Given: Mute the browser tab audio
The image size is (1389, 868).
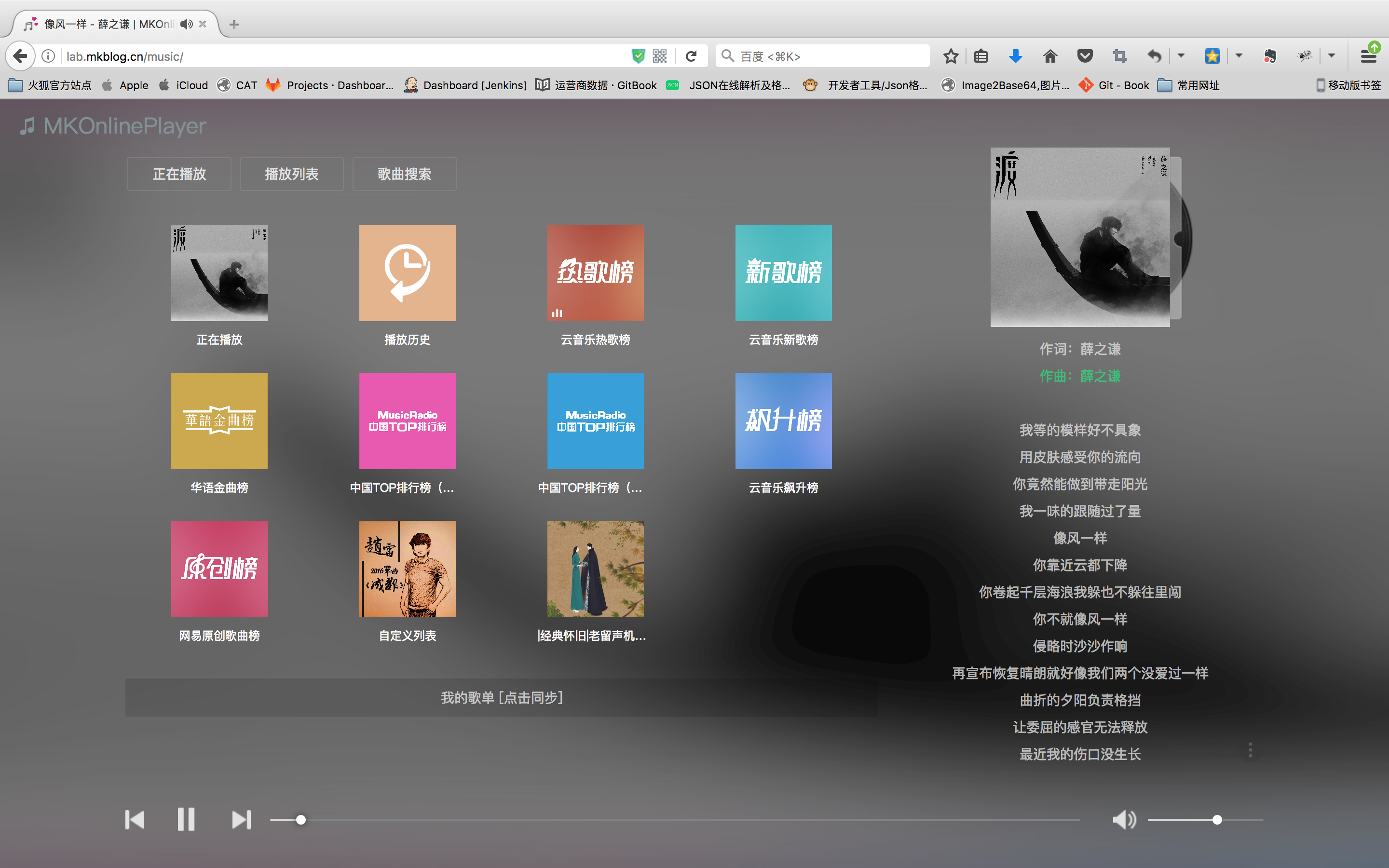Looking at the screenshot, I should 186,24.
